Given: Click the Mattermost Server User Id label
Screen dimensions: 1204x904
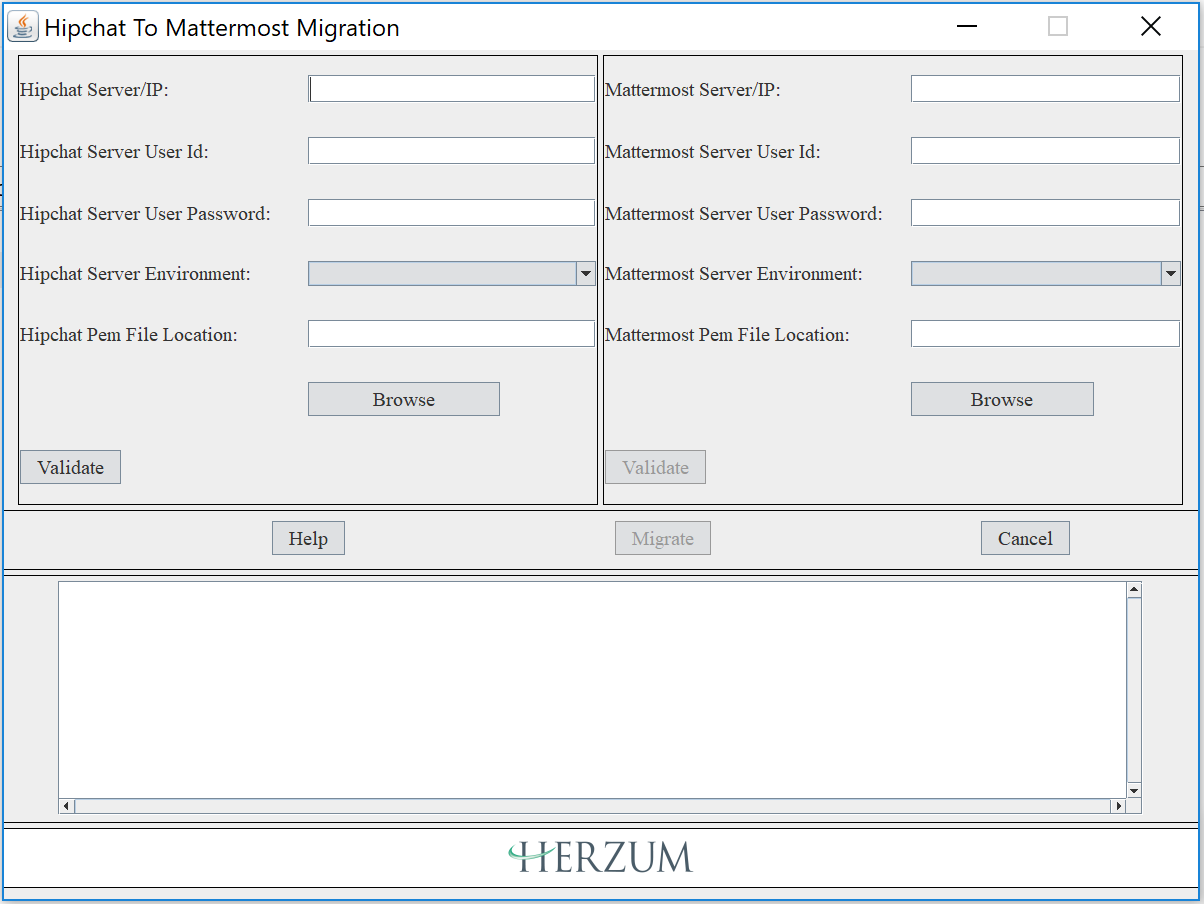Looking at the screenshot, I should pos(713,152).
